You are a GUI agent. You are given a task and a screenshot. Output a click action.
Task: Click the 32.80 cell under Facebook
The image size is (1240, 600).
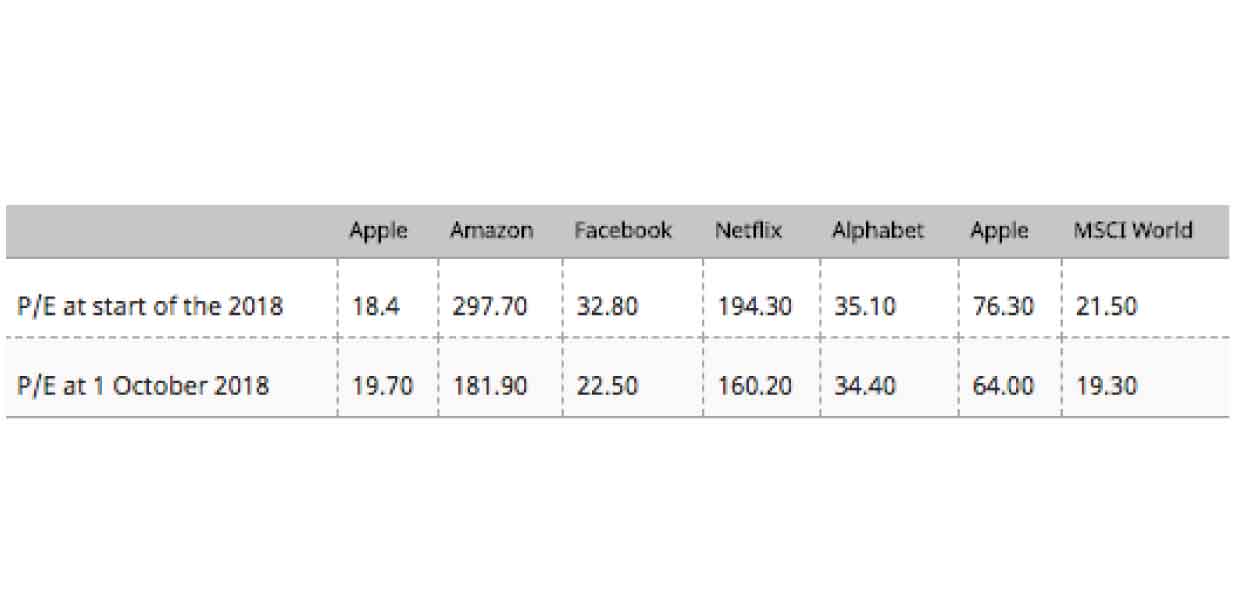607,306
